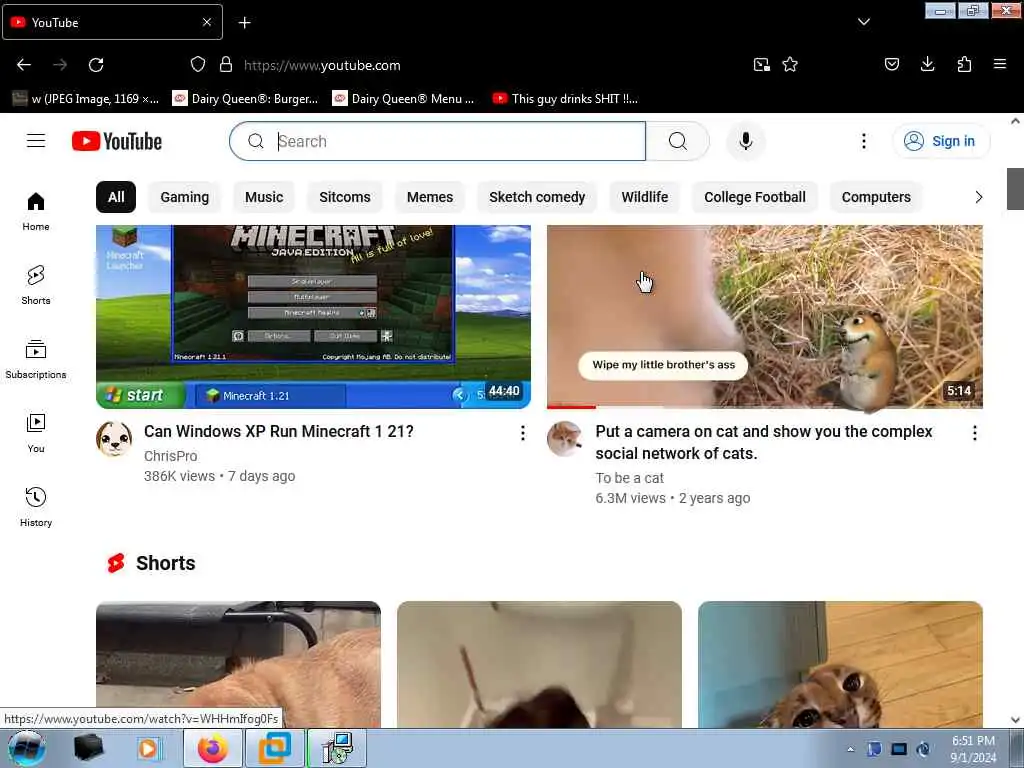Close the YouTube tab
The width and height of the screenshot is (1024, 768).
coord(207,22)
